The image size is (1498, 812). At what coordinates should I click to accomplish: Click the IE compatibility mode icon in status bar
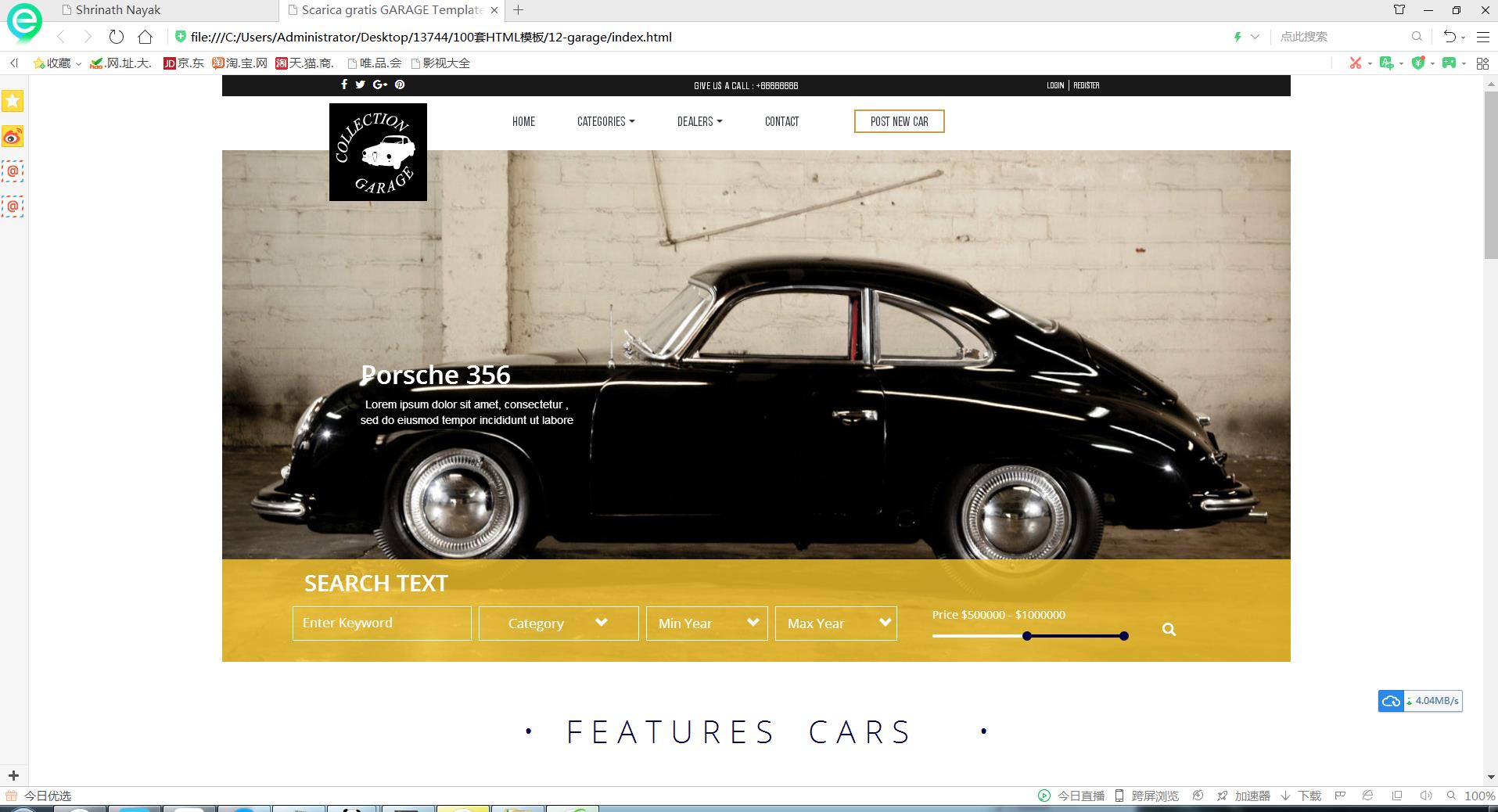1367,796
